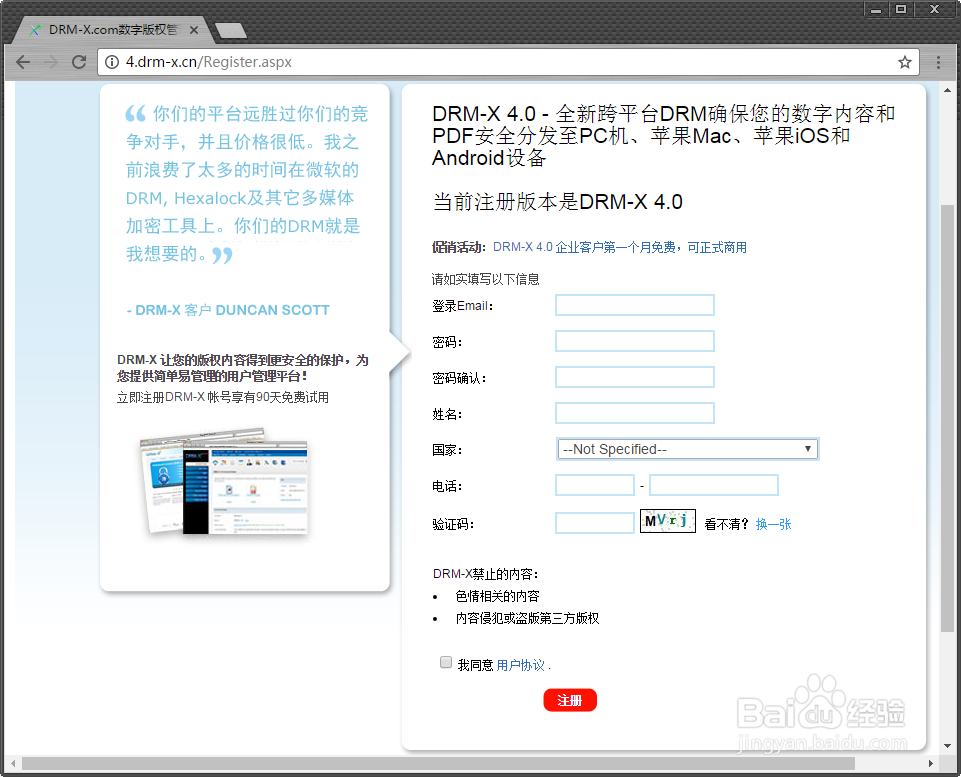Viewport: 961px width, 777px height.
Task: Click the 换一张 refresh captcha link
Action: 773,524
